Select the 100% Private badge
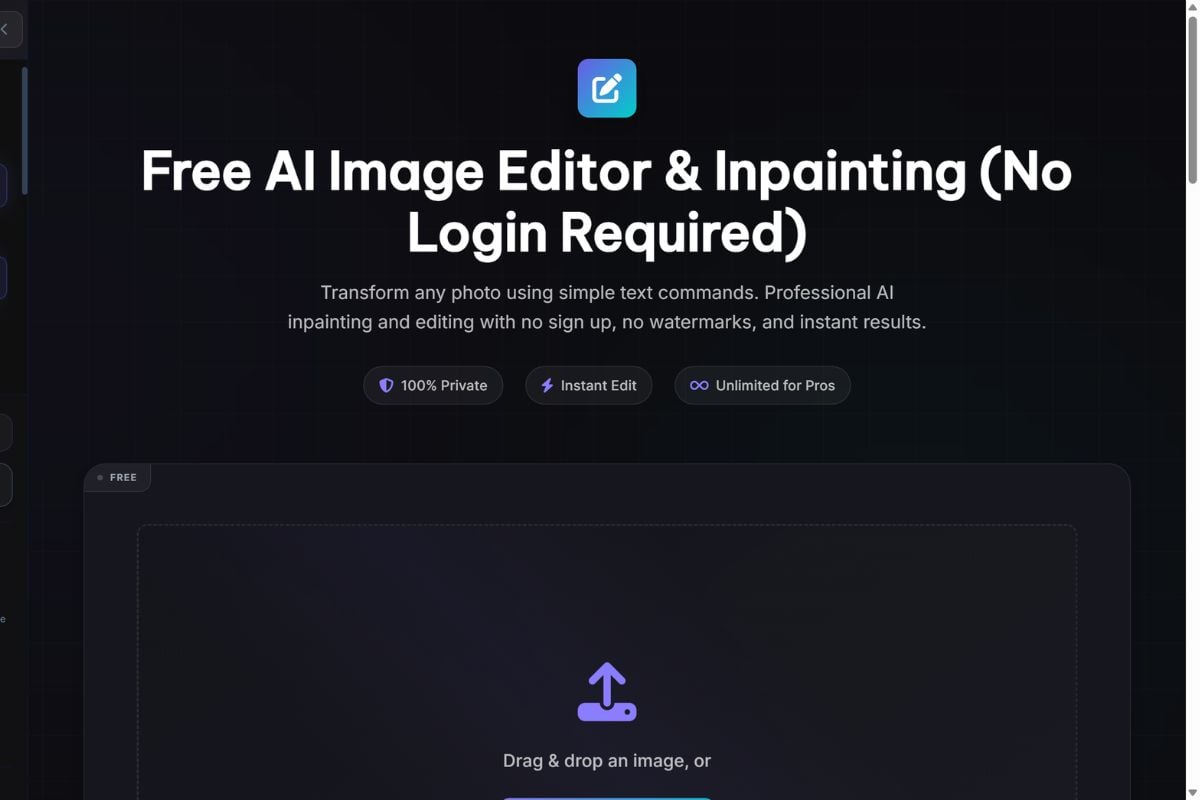 pyautogui.click(x=433, y=385)
